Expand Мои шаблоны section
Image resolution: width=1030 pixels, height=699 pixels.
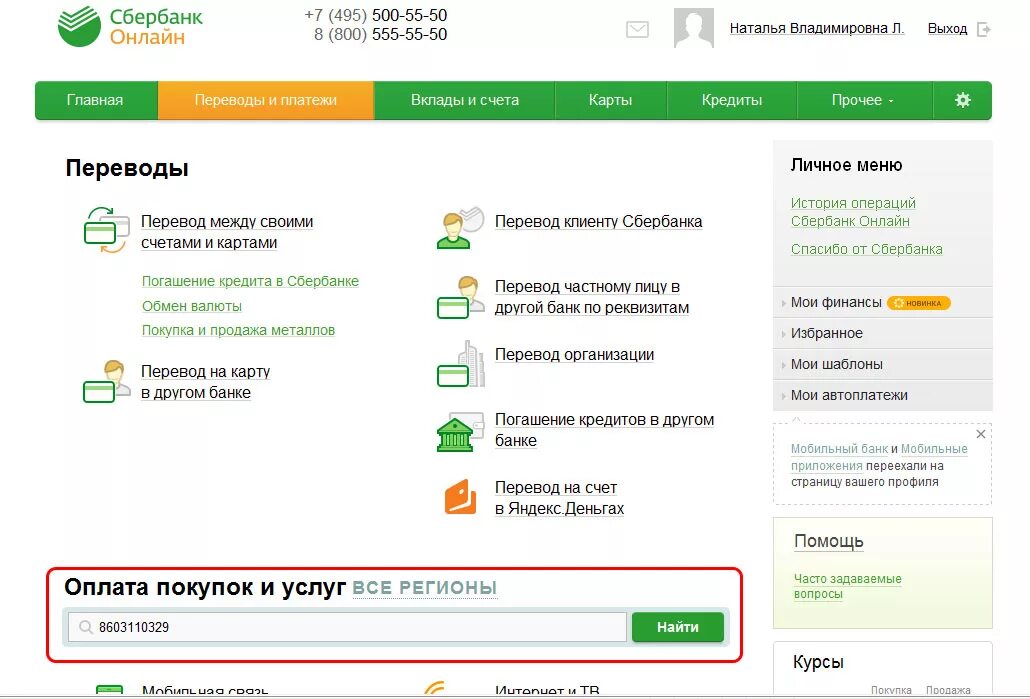(882, 364)
